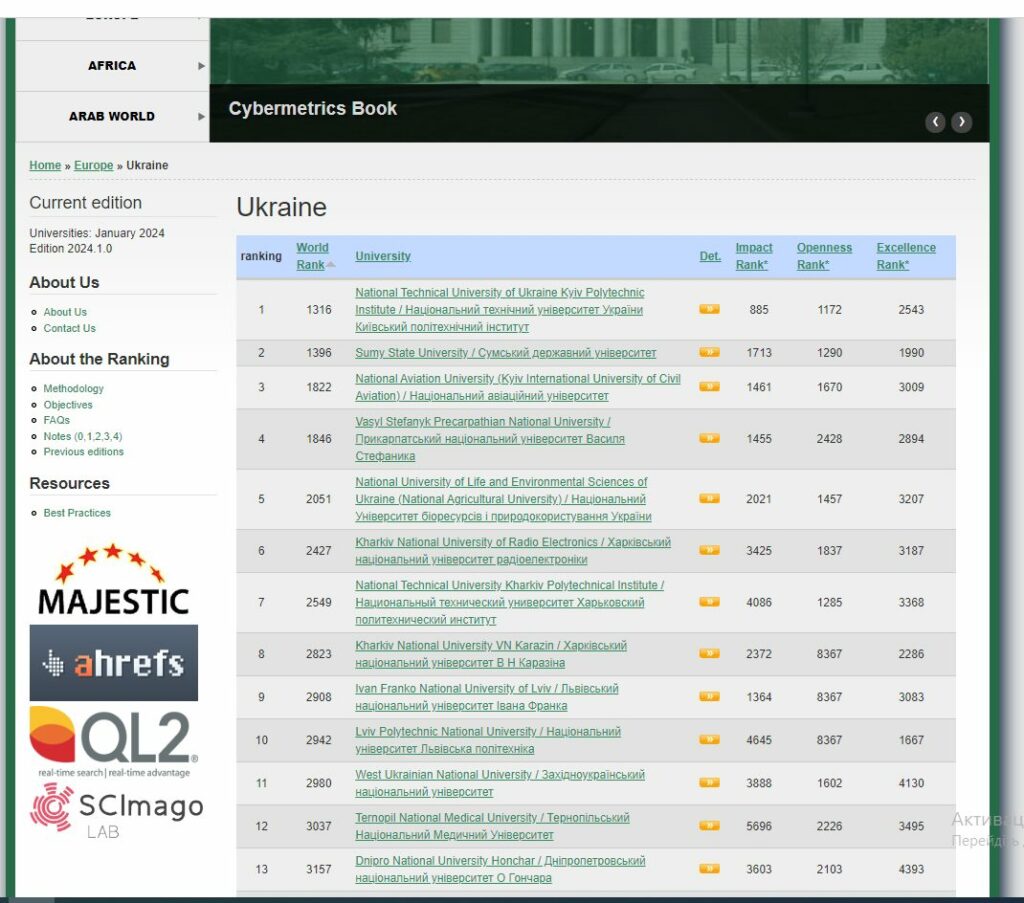Click the SCImago Lab logo
Viewport: 1024px width, 903px height.
pos(115,809)
